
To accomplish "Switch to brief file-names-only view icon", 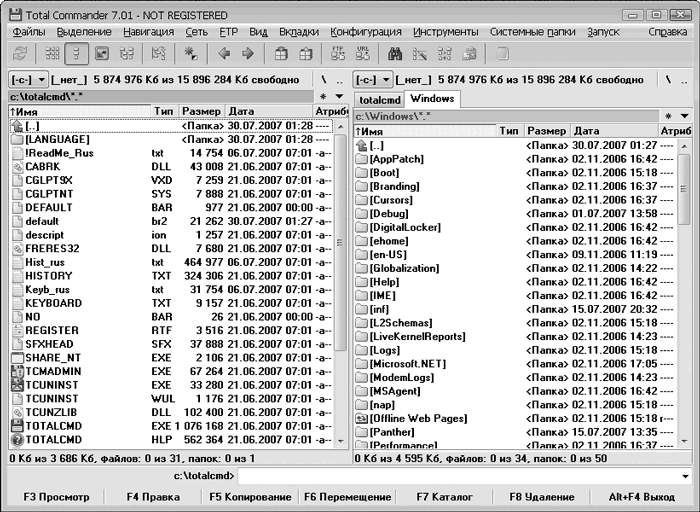I will (52, 54).
